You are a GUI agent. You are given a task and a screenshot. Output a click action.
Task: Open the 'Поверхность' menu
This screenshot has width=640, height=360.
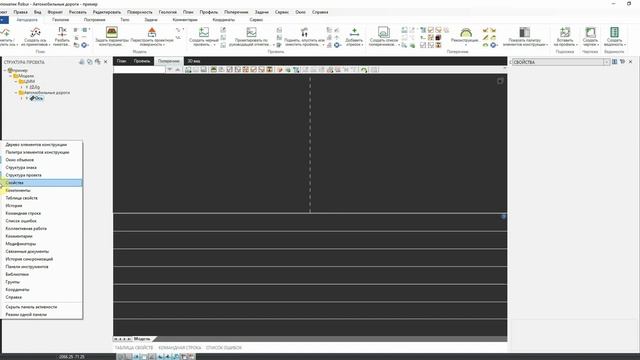pyautogui.click(x=140, y=12)
